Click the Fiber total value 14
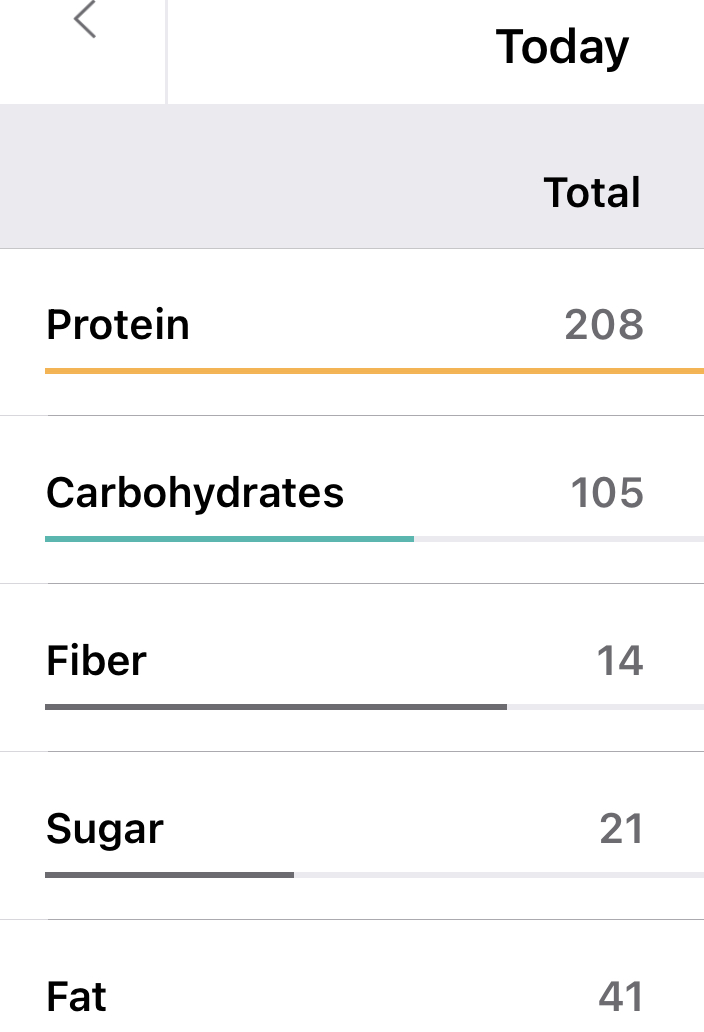Screen dimensions: 704x1032 (620, 661)
